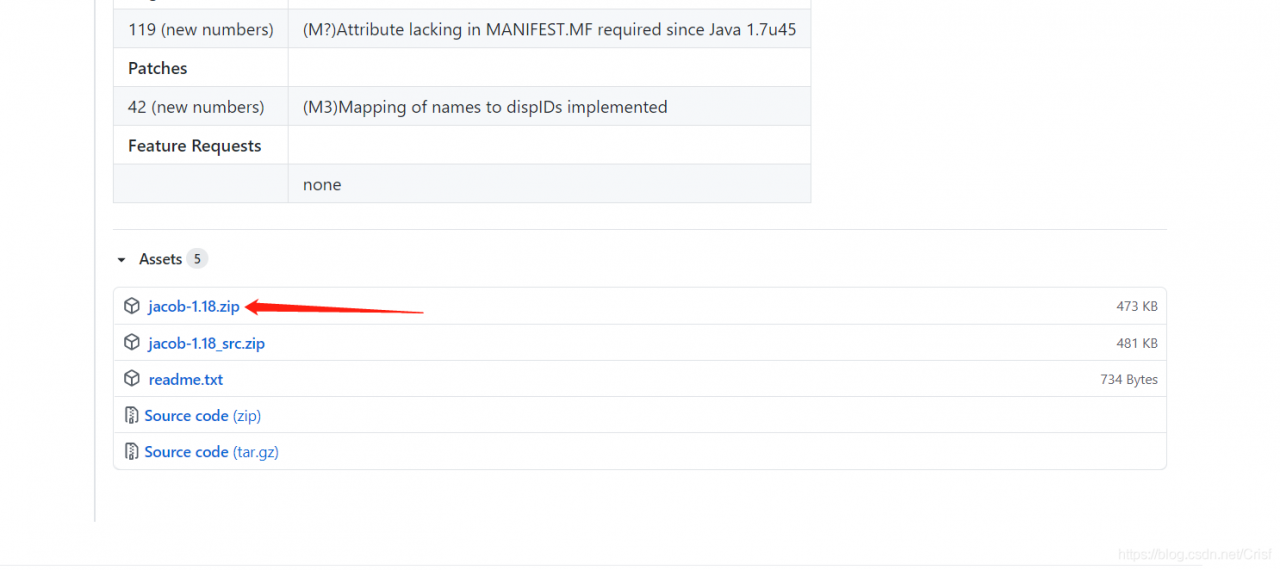Click package icon beside readme.txt
The width and height of the screenshot is (1280, 570).
click(x=131, y=379)
